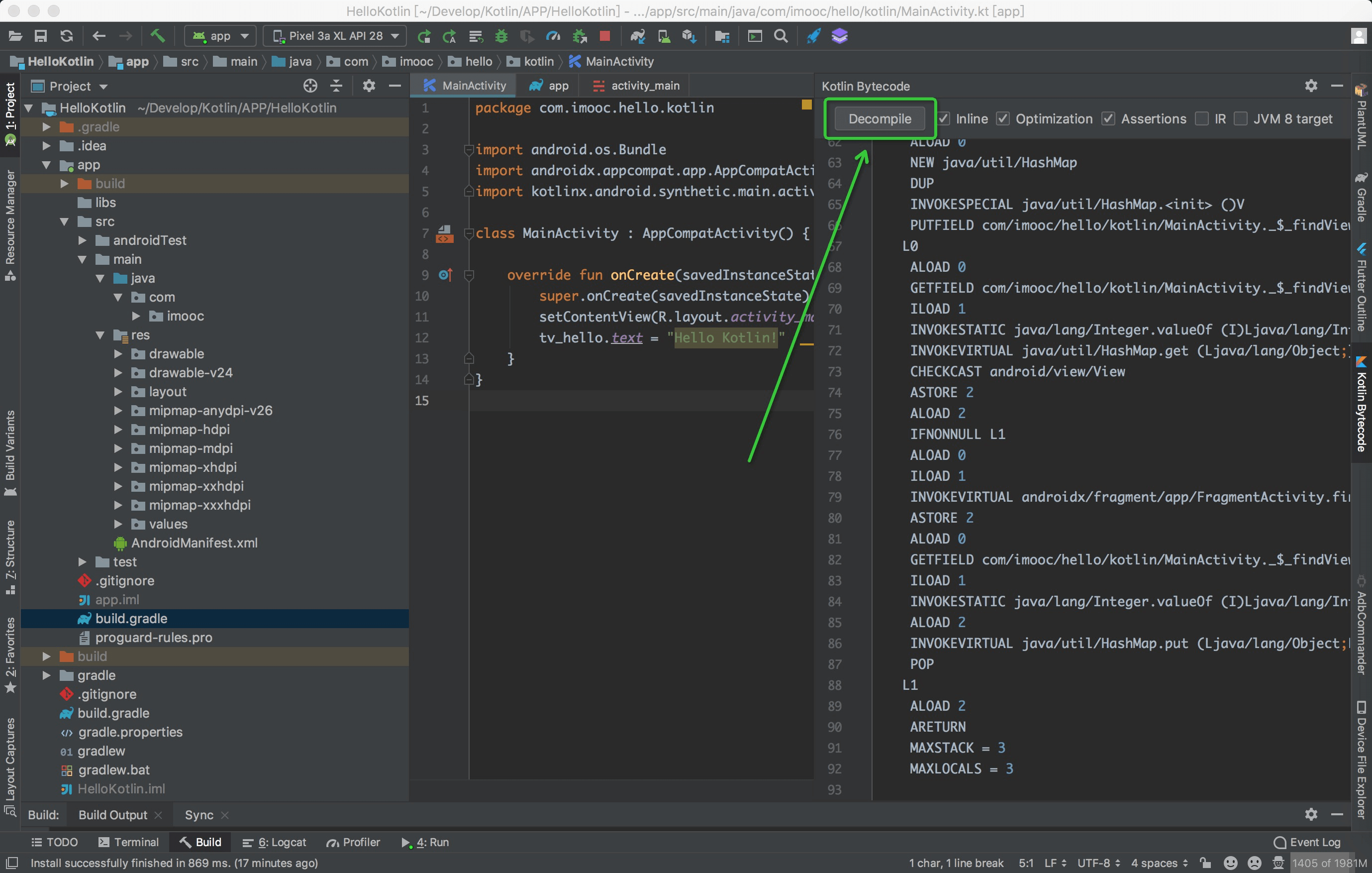
Task: Open the Profiler tool window
Action: [x=353, y=842]
